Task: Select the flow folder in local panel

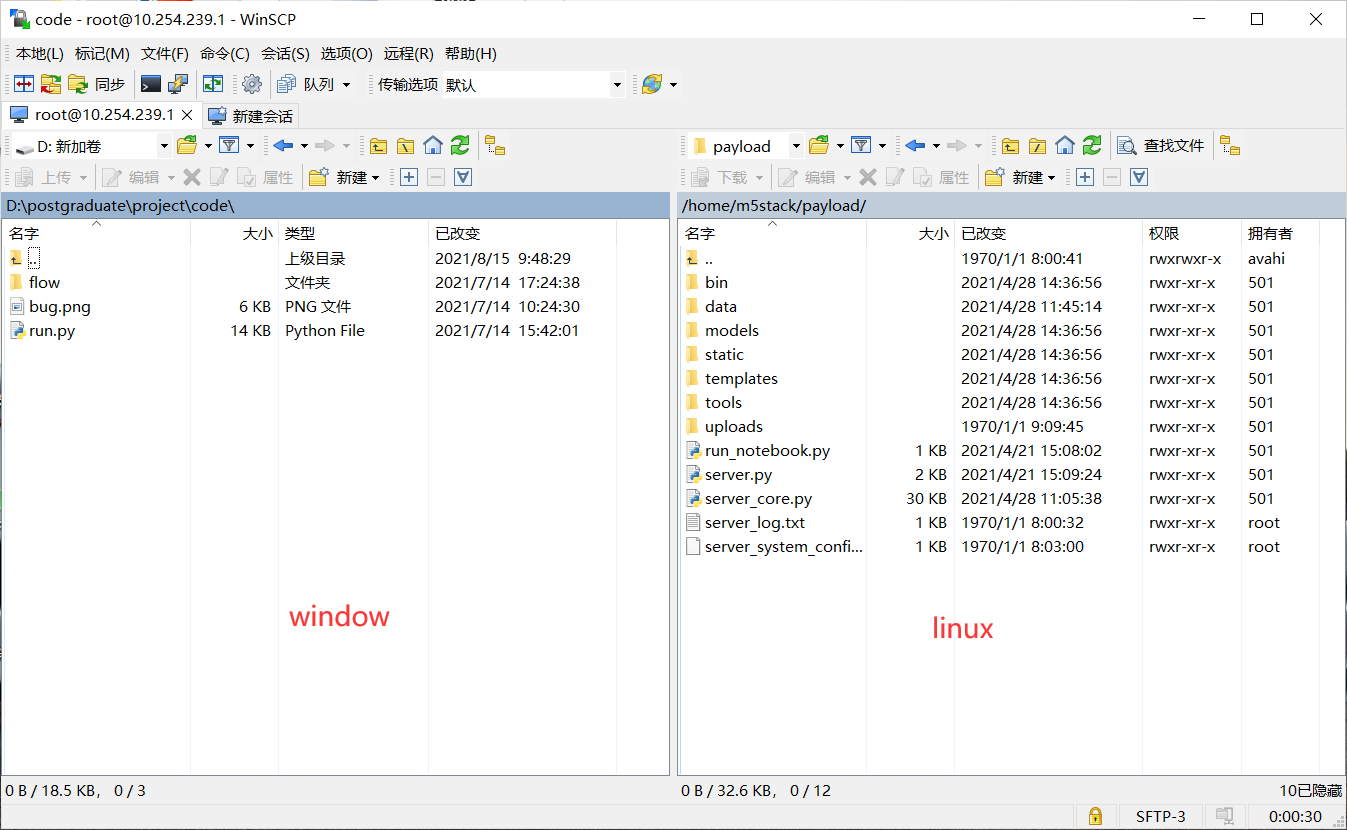Action: coord(44,283)
